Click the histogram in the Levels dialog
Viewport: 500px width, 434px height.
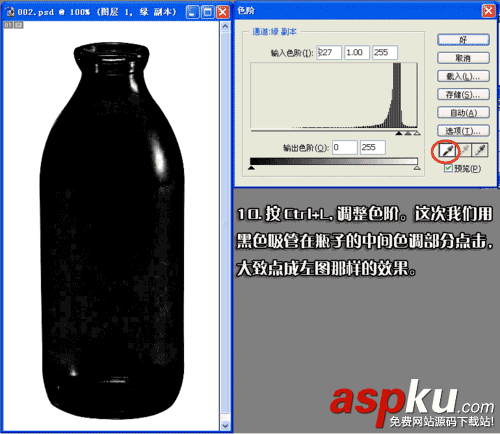[x=334, y=96]
